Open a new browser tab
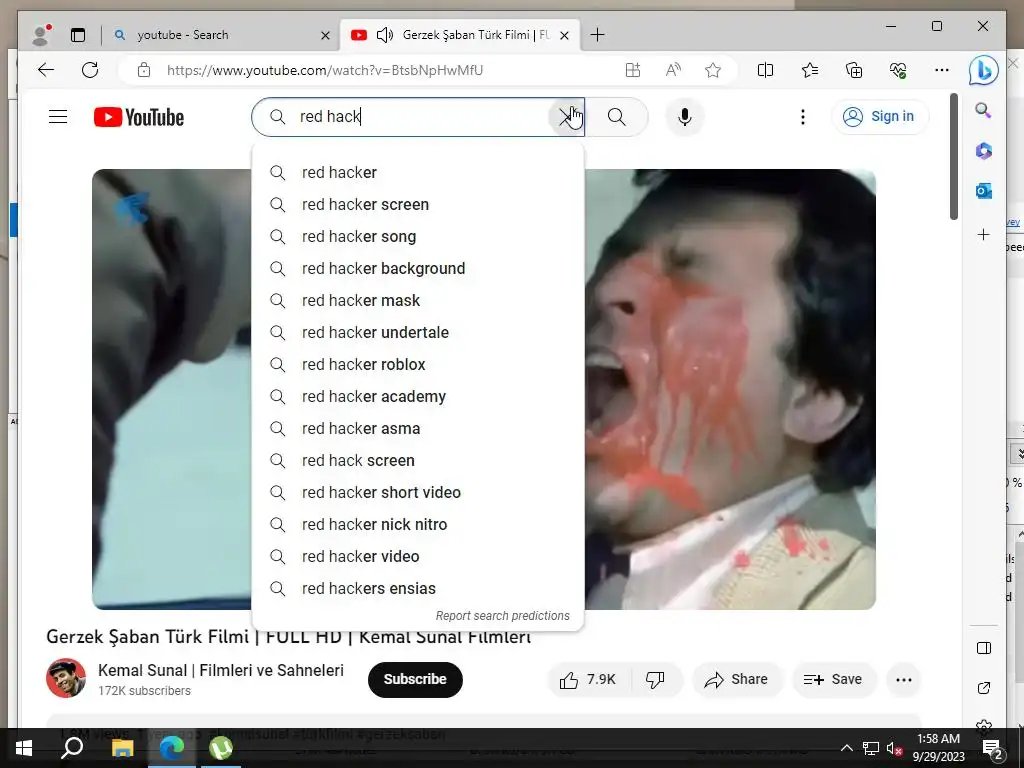The image size is (1024, 768). (597, 35)
